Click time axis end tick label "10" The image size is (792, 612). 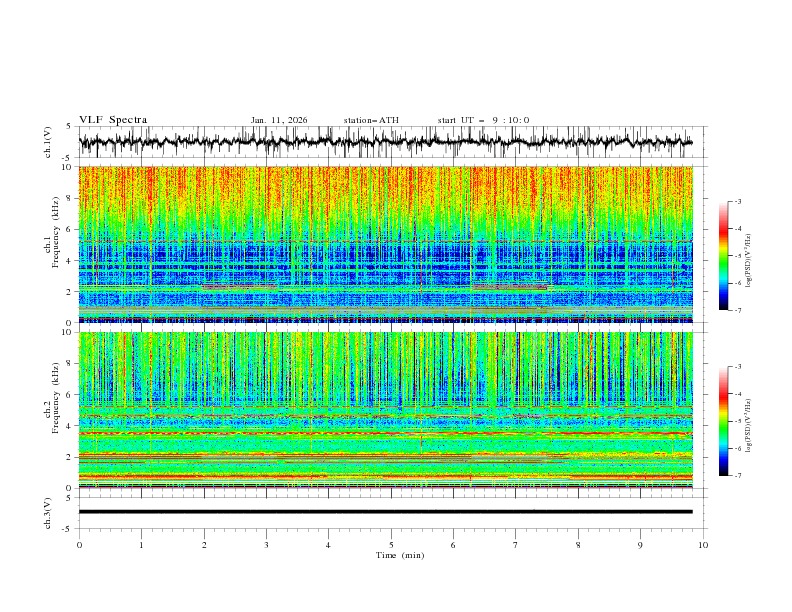[703, 545]
